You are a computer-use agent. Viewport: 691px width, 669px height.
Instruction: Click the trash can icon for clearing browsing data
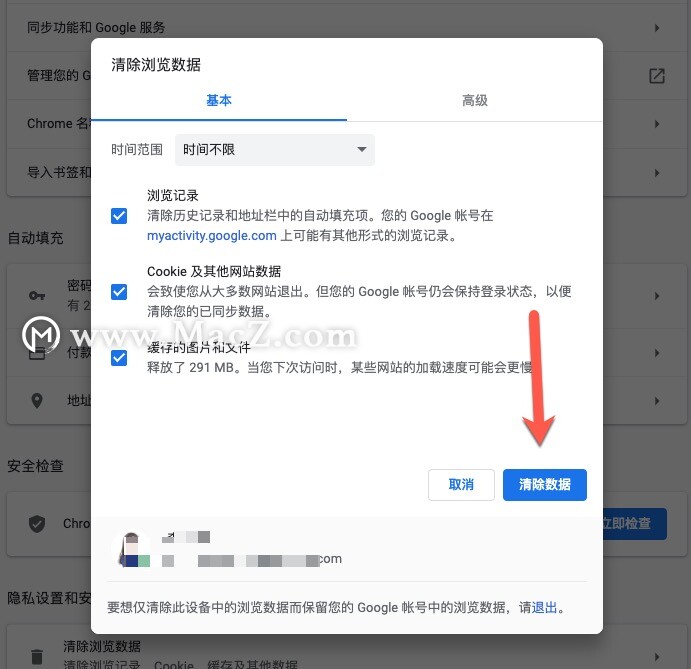pos(37,657)
